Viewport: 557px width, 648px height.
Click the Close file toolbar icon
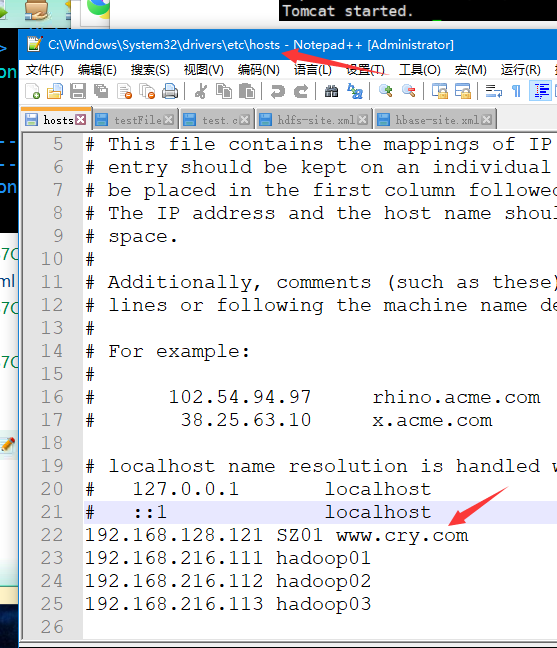[124, 91]
